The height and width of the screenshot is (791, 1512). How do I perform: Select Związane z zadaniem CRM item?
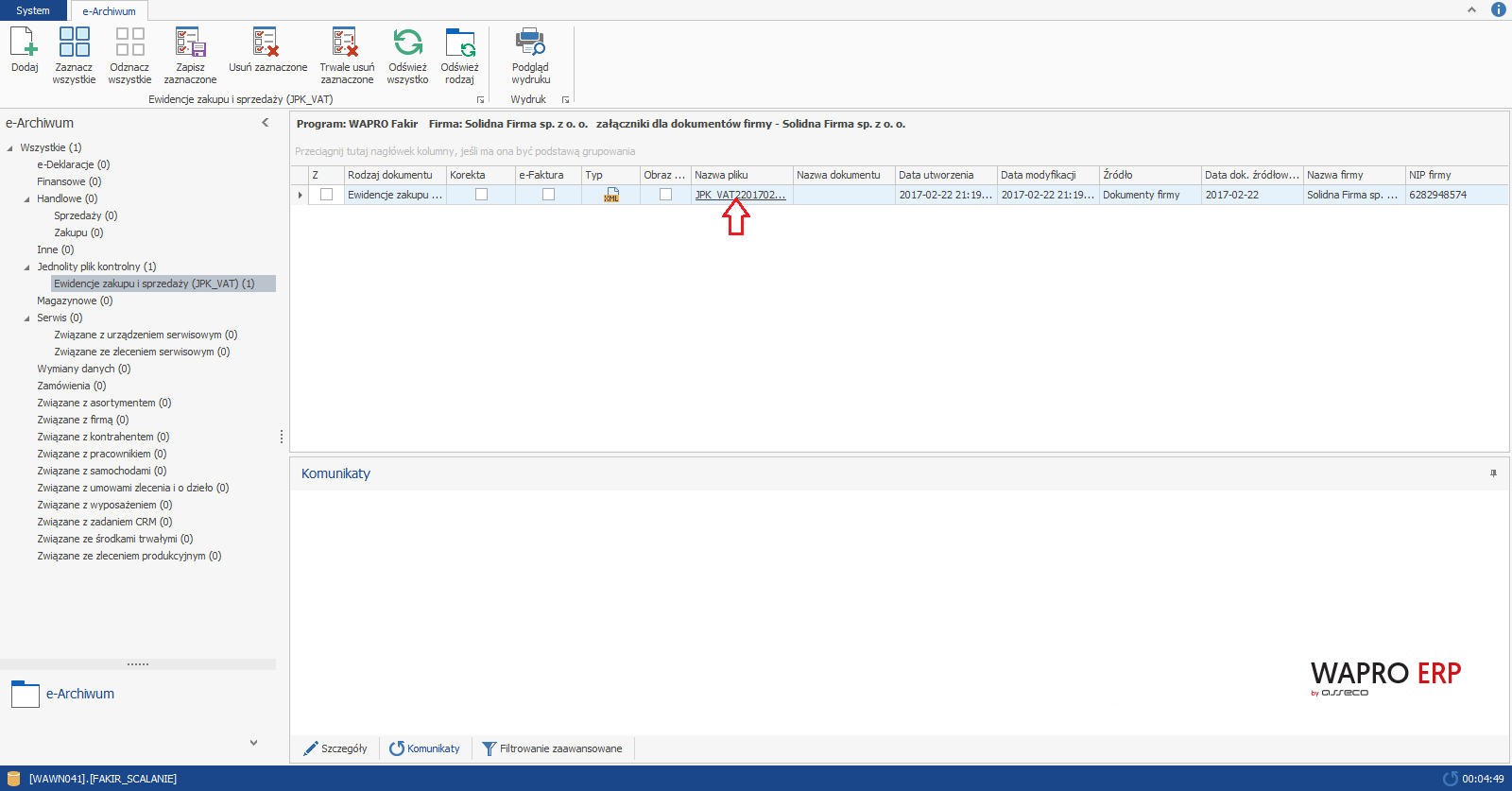(x=105, y=522)
